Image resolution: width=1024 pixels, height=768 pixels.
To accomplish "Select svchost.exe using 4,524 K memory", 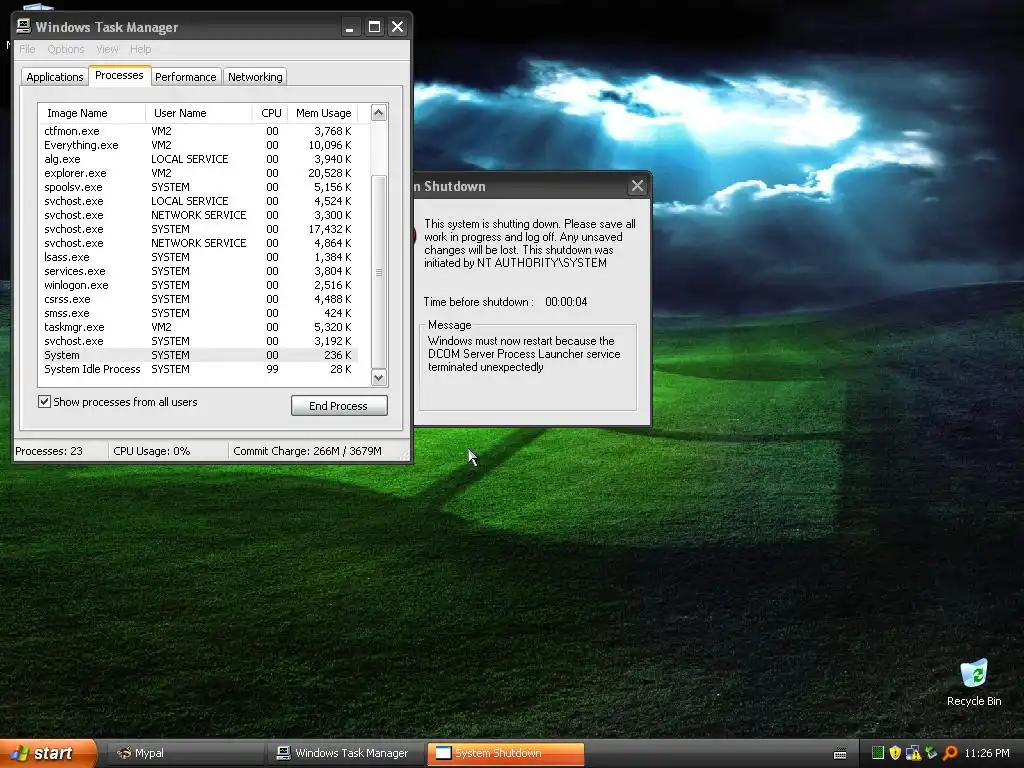I will pyautogui.click(x=198, y=201).
